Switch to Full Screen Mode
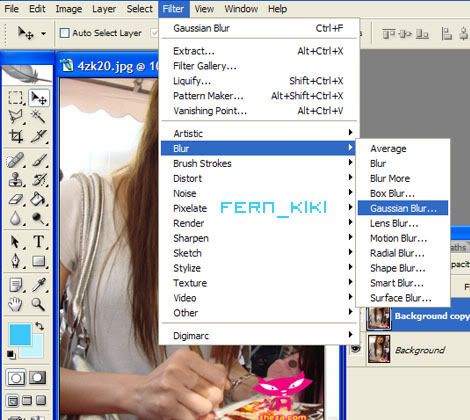Screen dimensions: 470x420 [x=41, y=400]
